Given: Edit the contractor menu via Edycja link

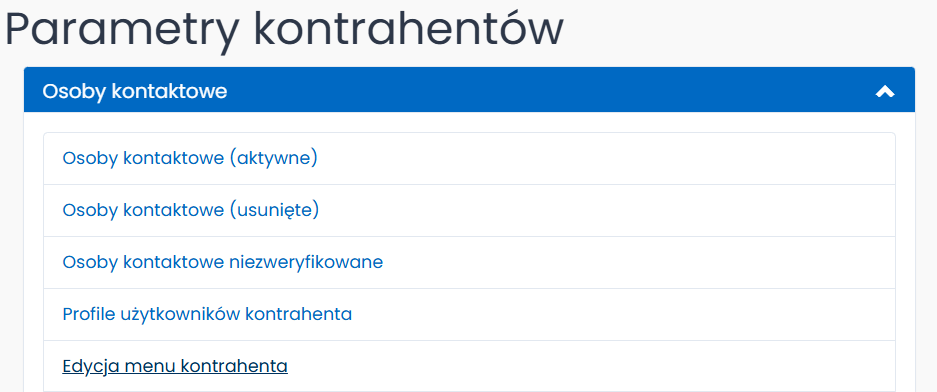Looking at the screenshot, I should click(175, 366).
